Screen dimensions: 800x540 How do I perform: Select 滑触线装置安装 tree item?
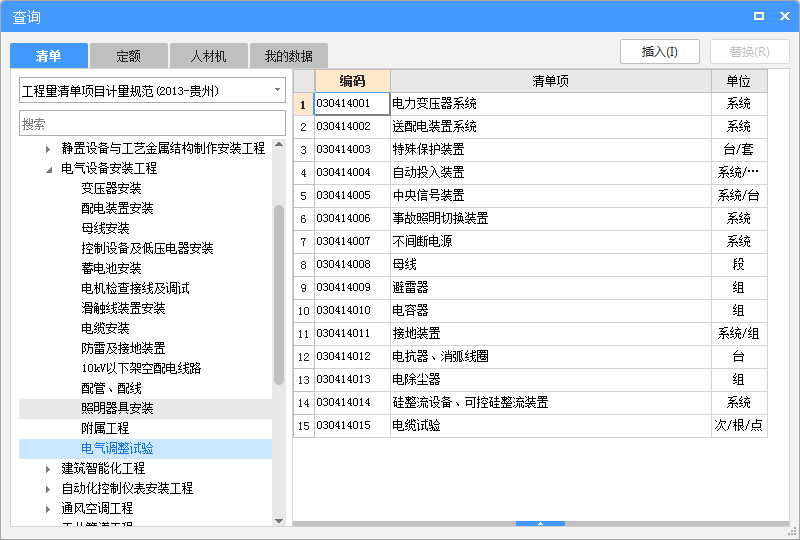click(123, 308)
